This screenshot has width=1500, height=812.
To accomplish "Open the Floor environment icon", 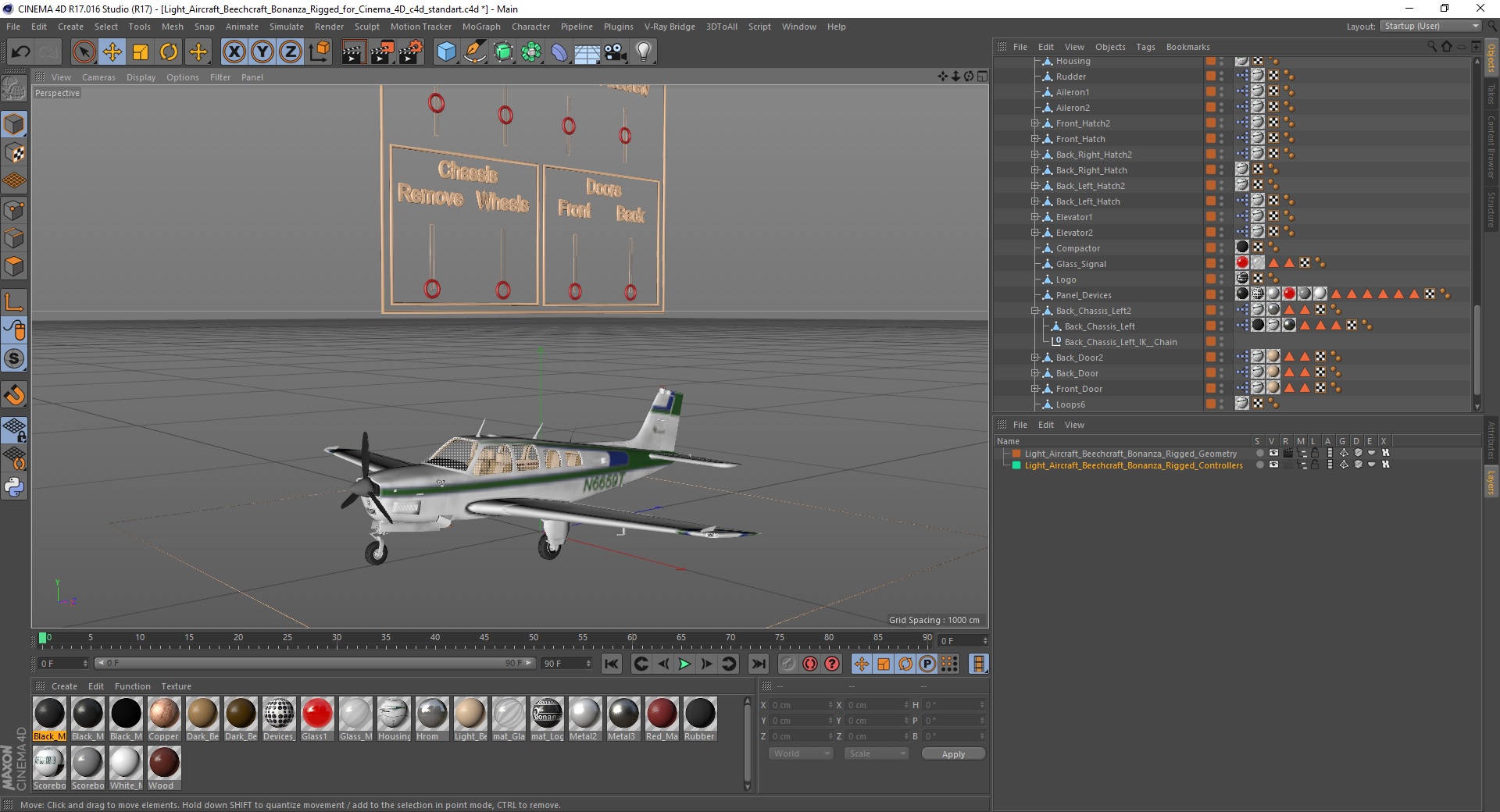I will (587, 52).
